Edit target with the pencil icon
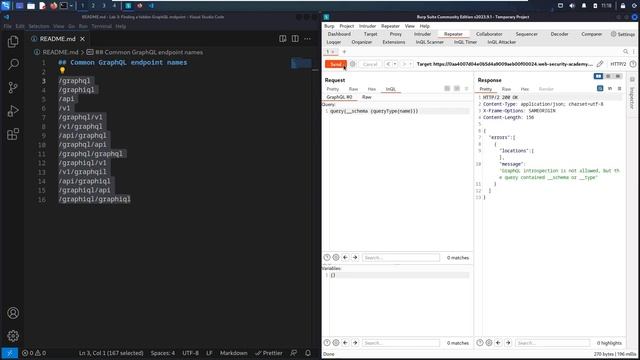 (600, 64)
